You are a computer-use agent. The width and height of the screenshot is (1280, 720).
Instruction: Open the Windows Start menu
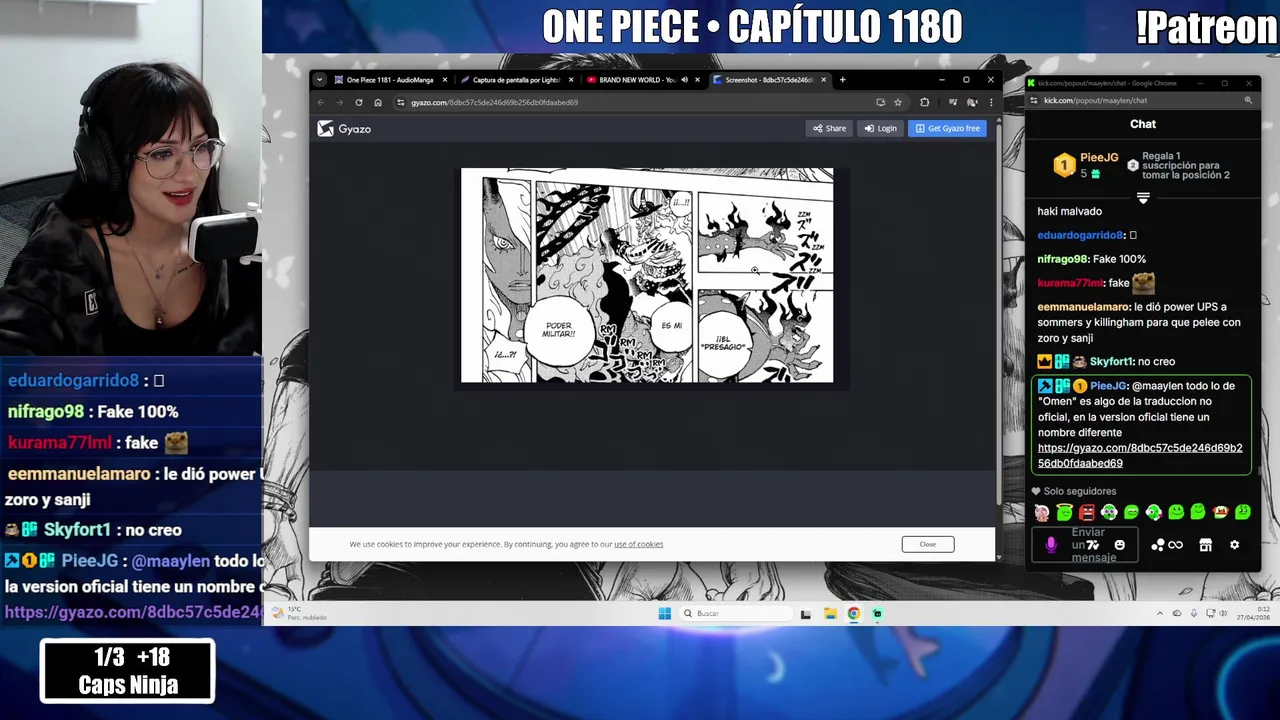[x=664, y=613]
